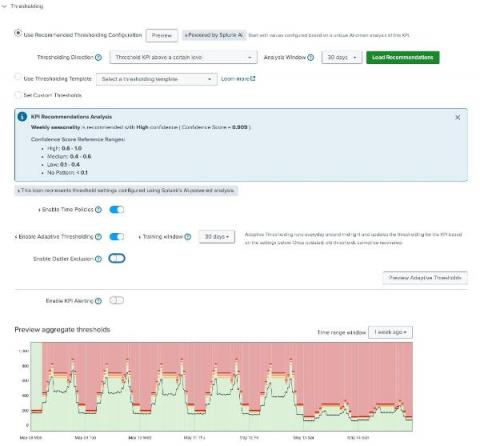Collapse the Thresholding section chevron

coord(4,6)
